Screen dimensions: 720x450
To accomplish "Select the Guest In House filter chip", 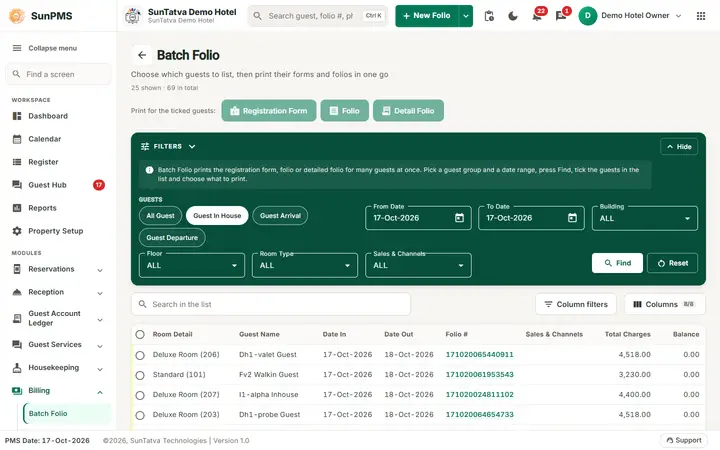I will tap(217, 215).
